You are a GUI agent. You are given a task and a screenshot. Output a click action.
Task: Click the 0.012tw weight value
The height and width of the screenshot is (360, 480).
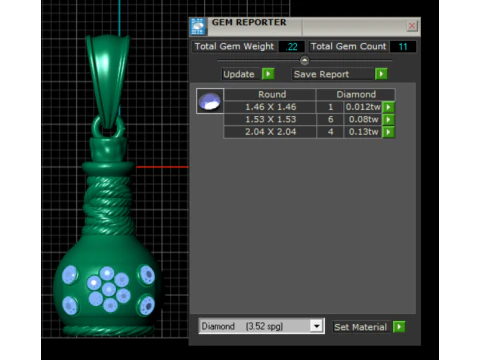[363, 107]
